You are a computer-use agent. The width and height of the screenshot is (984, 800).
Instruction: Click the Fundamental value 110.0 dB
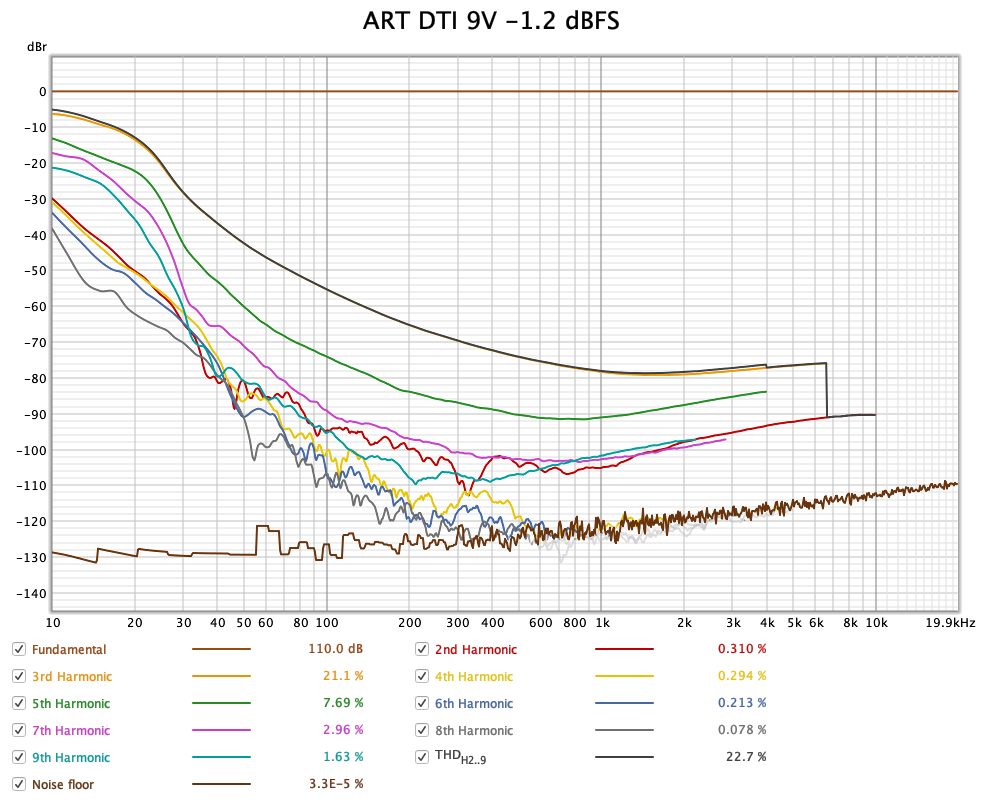click(x=335, y=649)
